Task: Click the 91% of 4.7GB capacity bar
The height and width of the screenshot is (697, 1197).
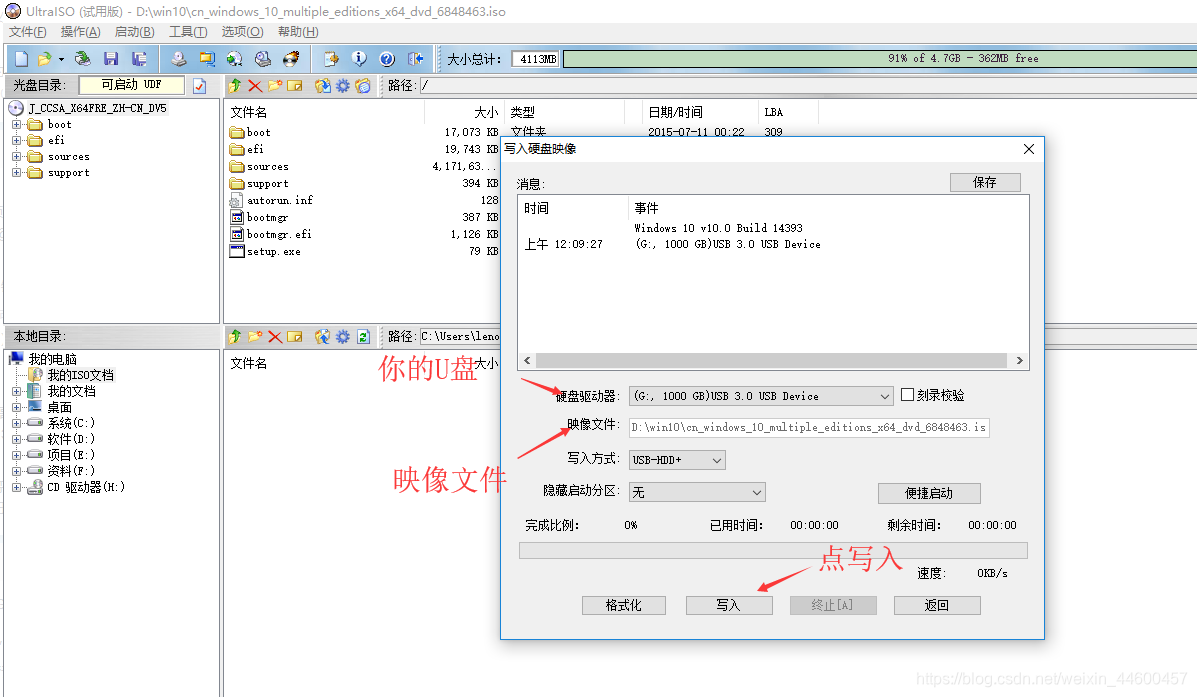Action: point(879,59)
